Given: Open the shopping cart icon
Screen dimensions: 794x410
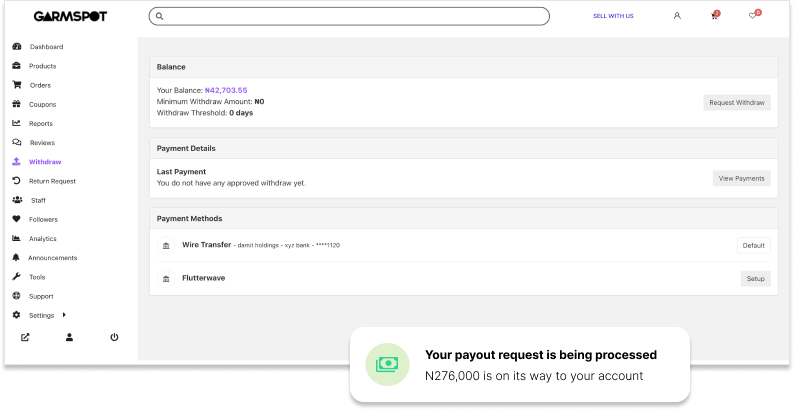Looking at the screenshot, I should pos(714,16).
